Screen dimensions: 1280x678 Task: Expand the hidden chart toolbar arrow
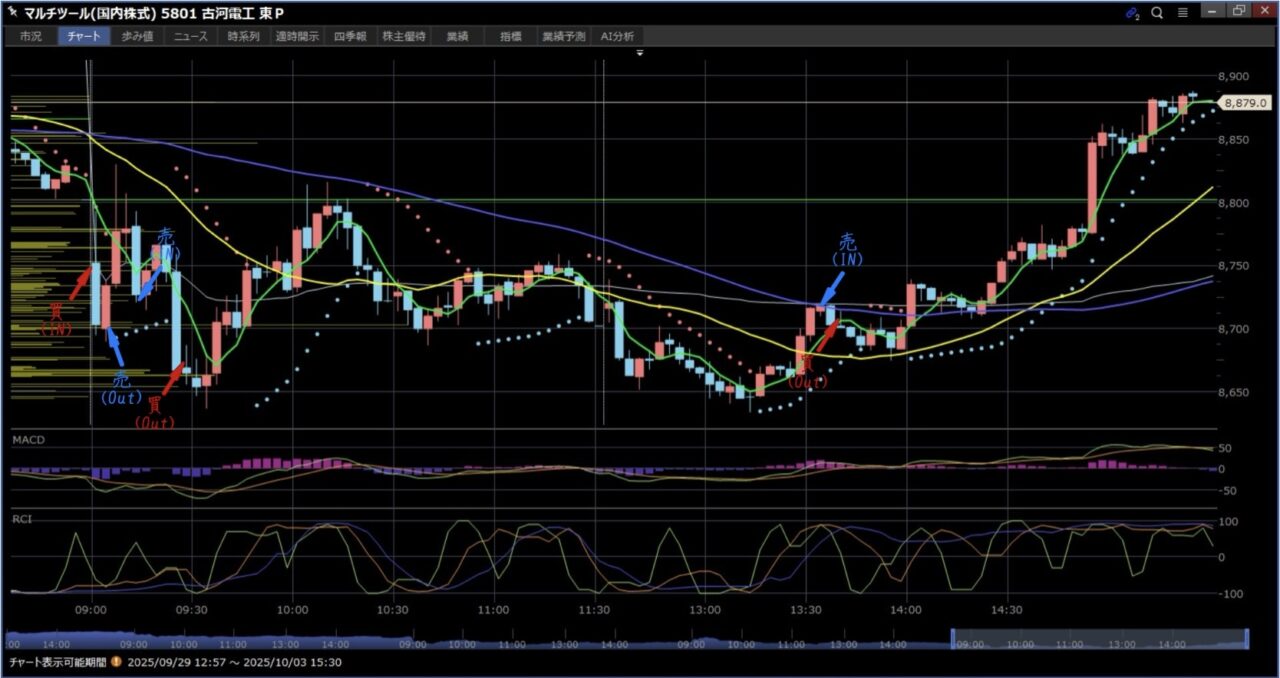[x=639, y=52]
